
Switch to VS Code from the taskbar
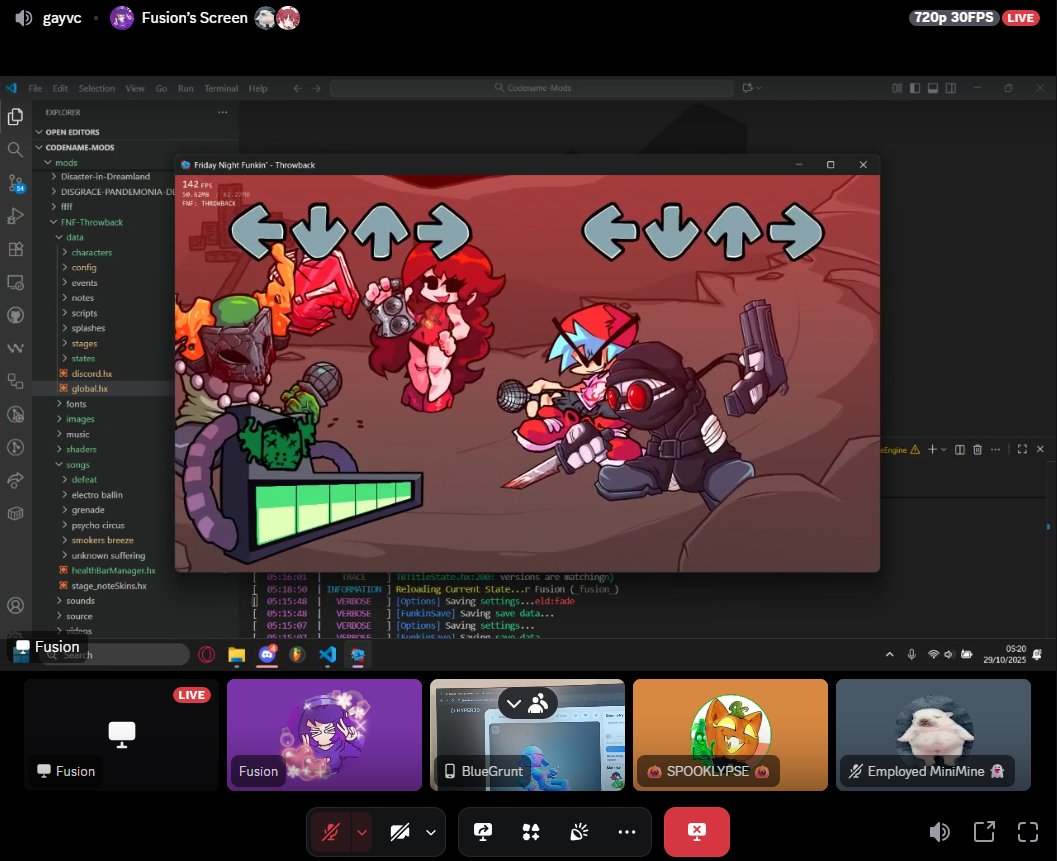click(328, 655)
